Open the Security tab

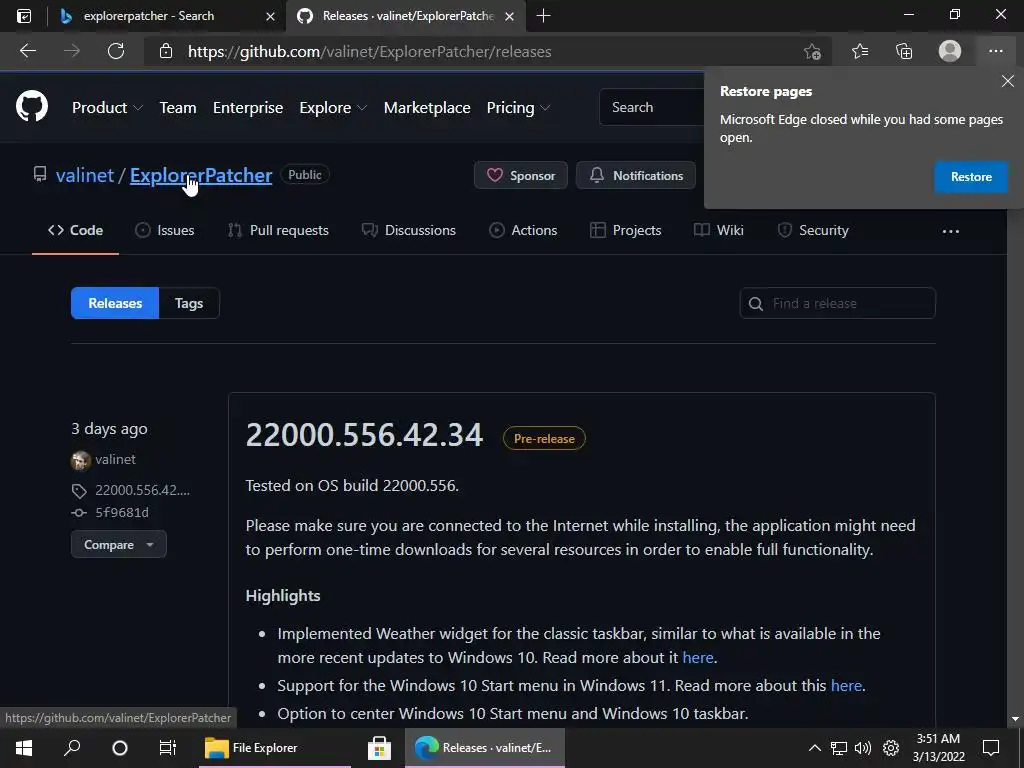tap(813, 230)
